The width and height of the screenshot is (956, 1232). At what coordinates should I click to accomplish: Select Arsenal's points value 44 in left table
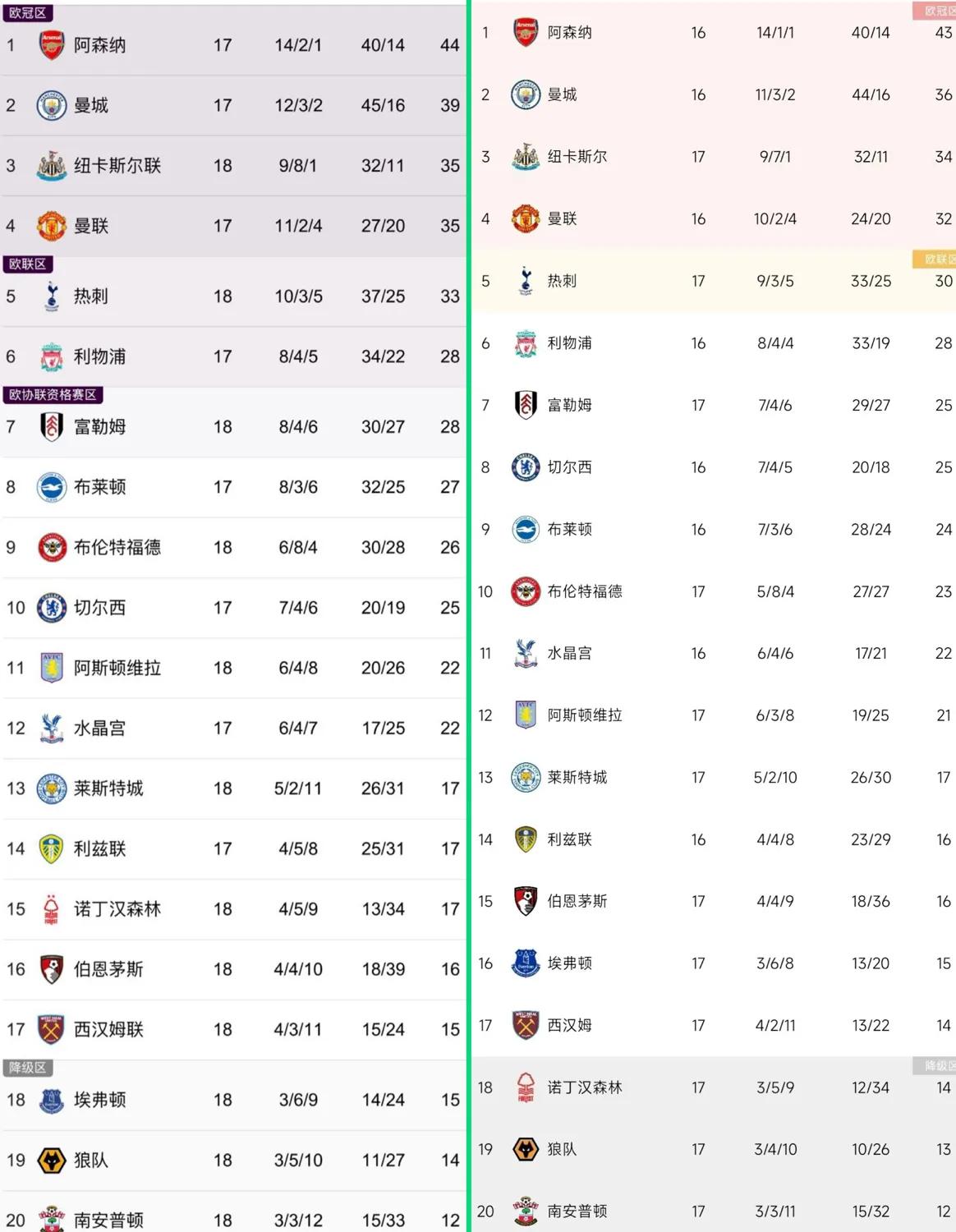(448, 45)
